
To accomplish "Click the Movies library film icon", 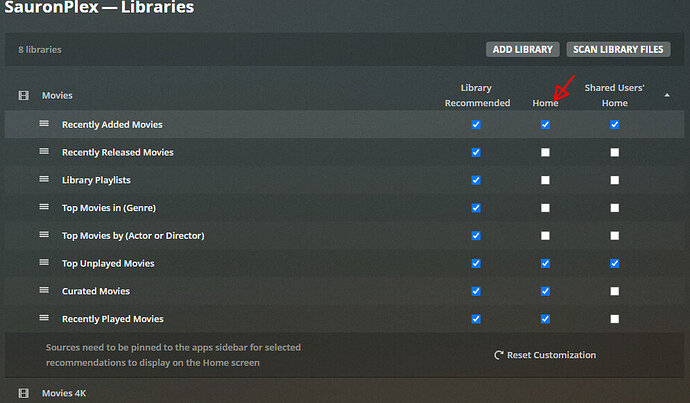I will (x=23, y=95).
